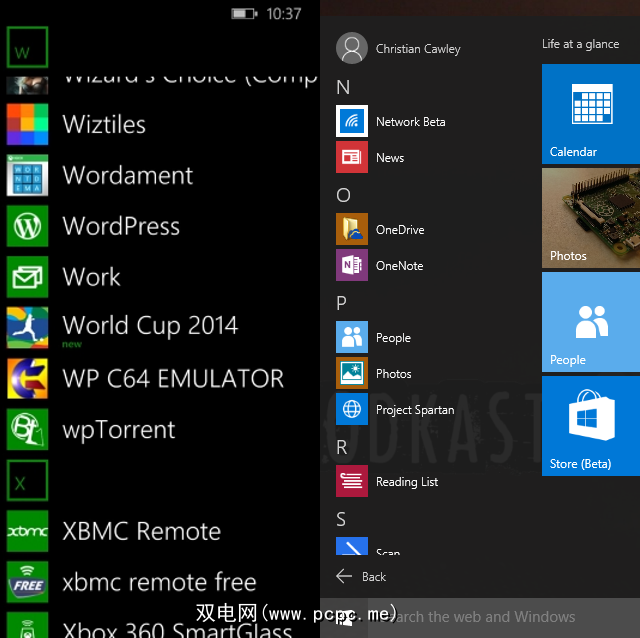Viewport: 640px width, 638px height.
Task: Click the Network Beta label
Action: 411,122
